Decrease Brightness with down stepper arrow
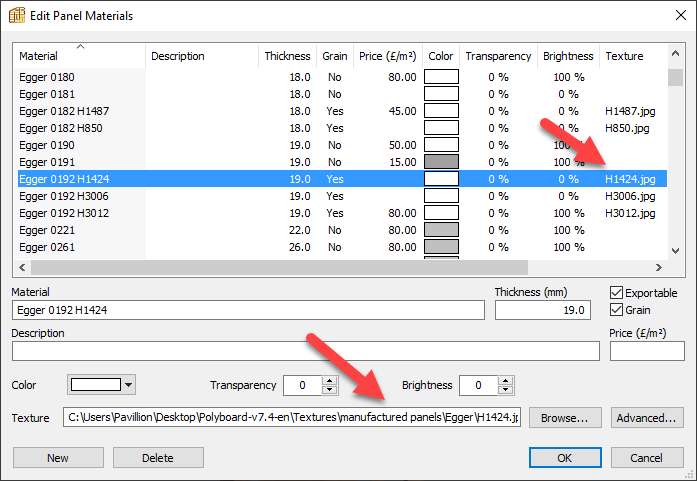The height and width of the screenshot is (481, 697). 505,390
